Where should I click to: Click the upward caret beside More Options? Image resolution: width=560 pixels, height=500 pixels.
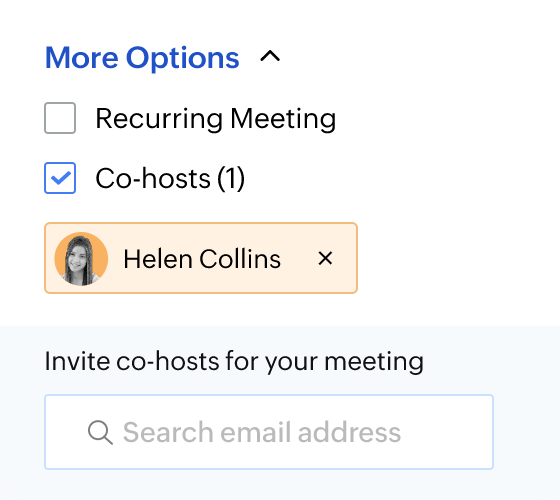tap(270, 56)
